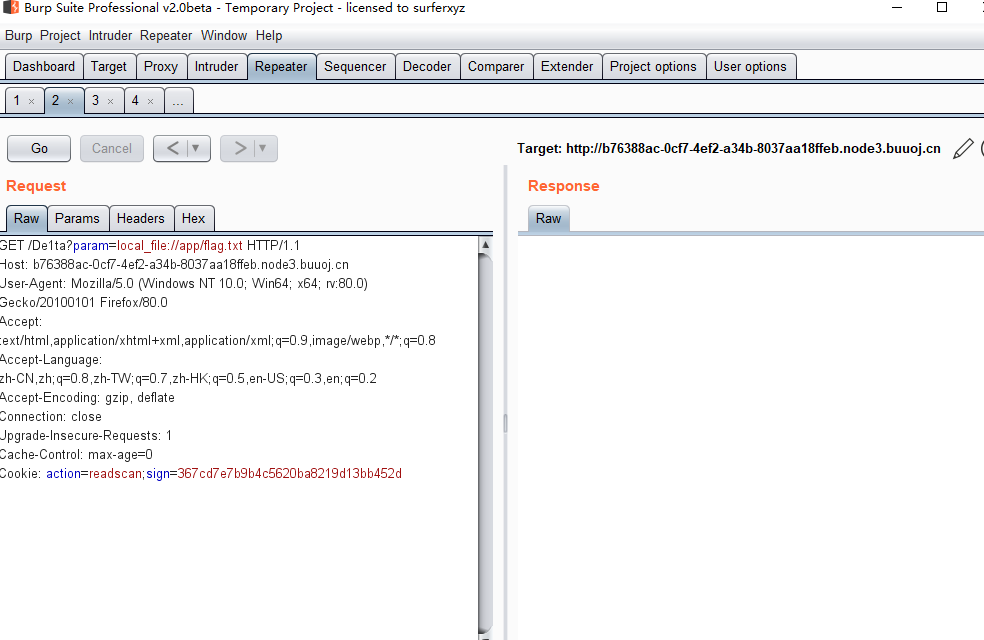
Task: Open the Project menu
Action: pos(60,36)
